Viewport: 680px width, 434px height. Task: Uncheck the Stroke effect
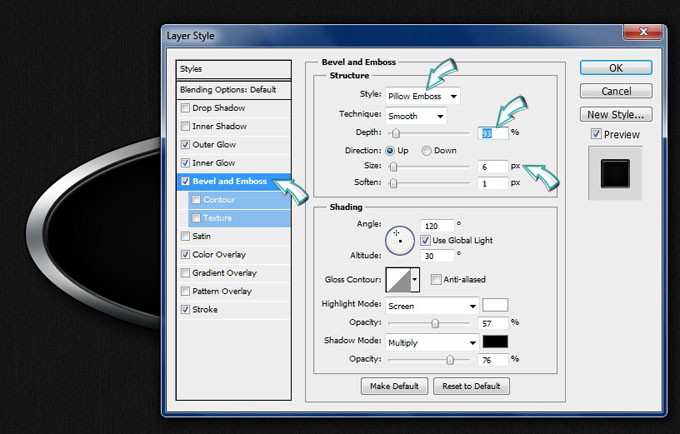click(x=185, y=310)
